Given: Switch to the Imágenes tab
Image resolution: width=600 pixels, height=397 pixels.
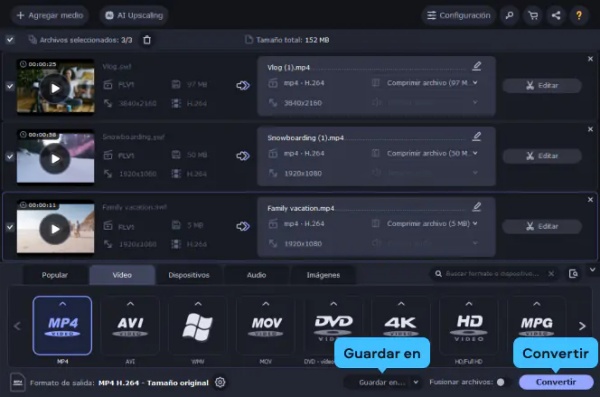Looking at the screenshot, I should 323,275.
